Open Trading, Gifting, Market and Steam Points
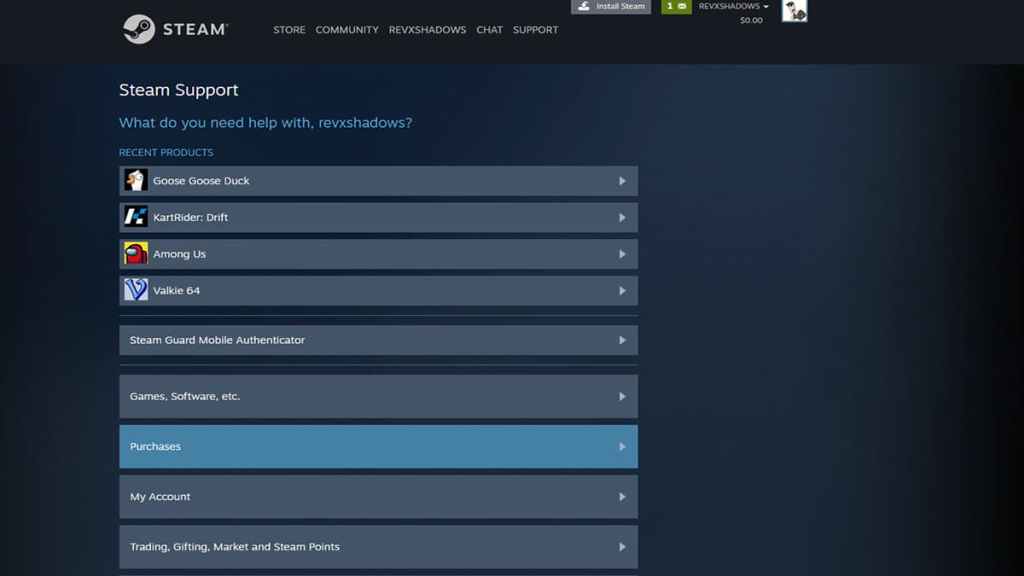Screen dimensions: 1024x576 coord(378,547)
